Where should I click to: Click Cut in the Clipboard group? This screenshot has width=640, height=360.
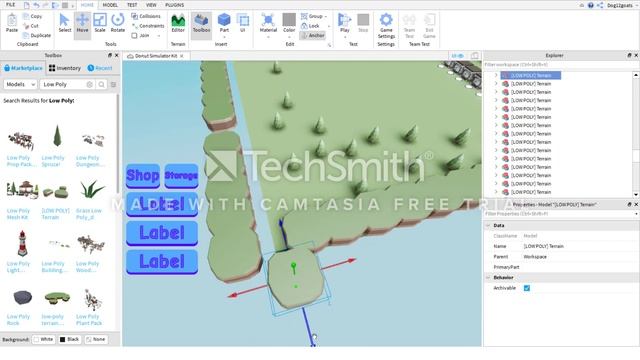[x=31, y=26]
